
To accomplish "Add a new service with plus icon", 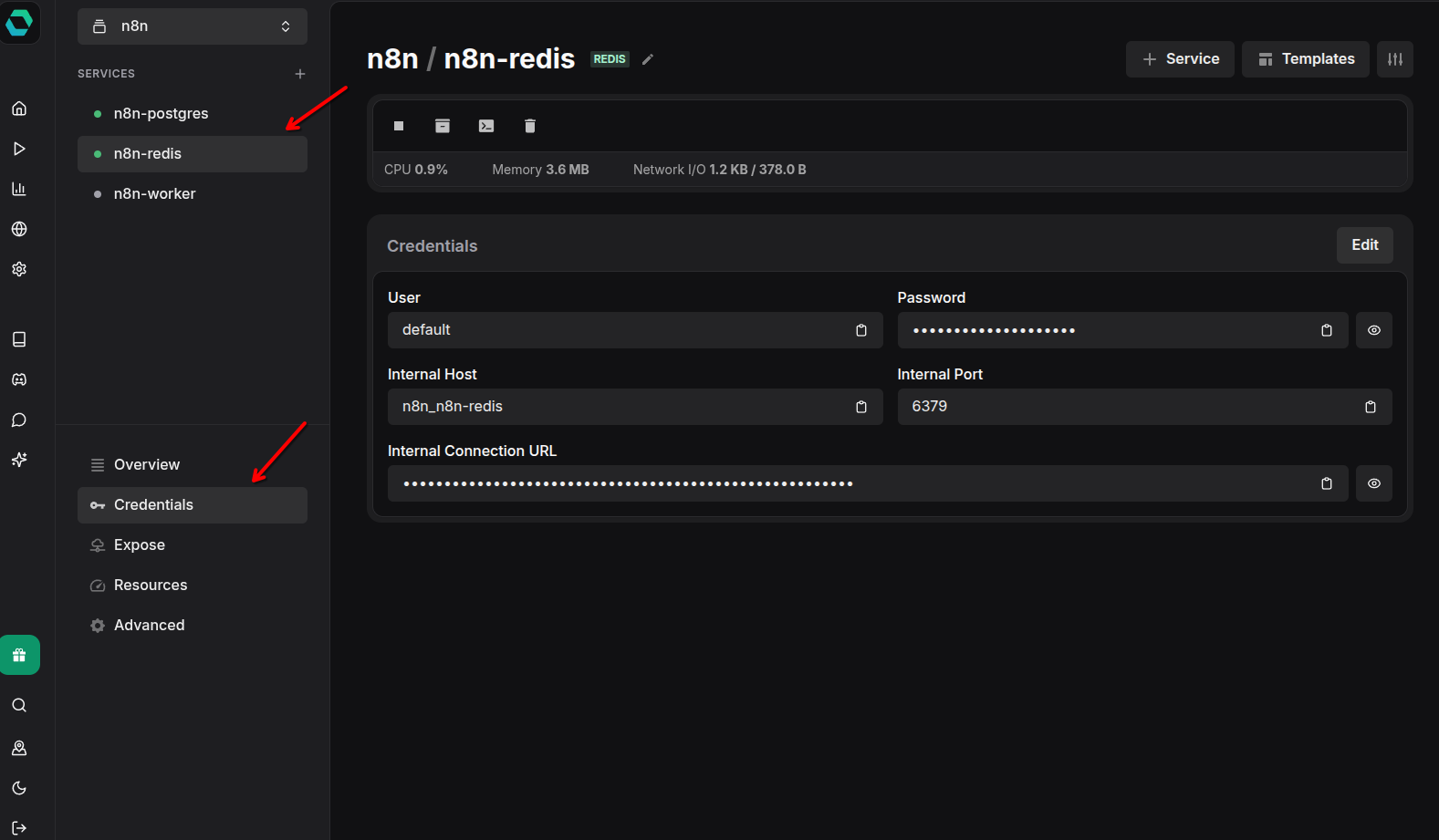I will [x=300, y=74].
